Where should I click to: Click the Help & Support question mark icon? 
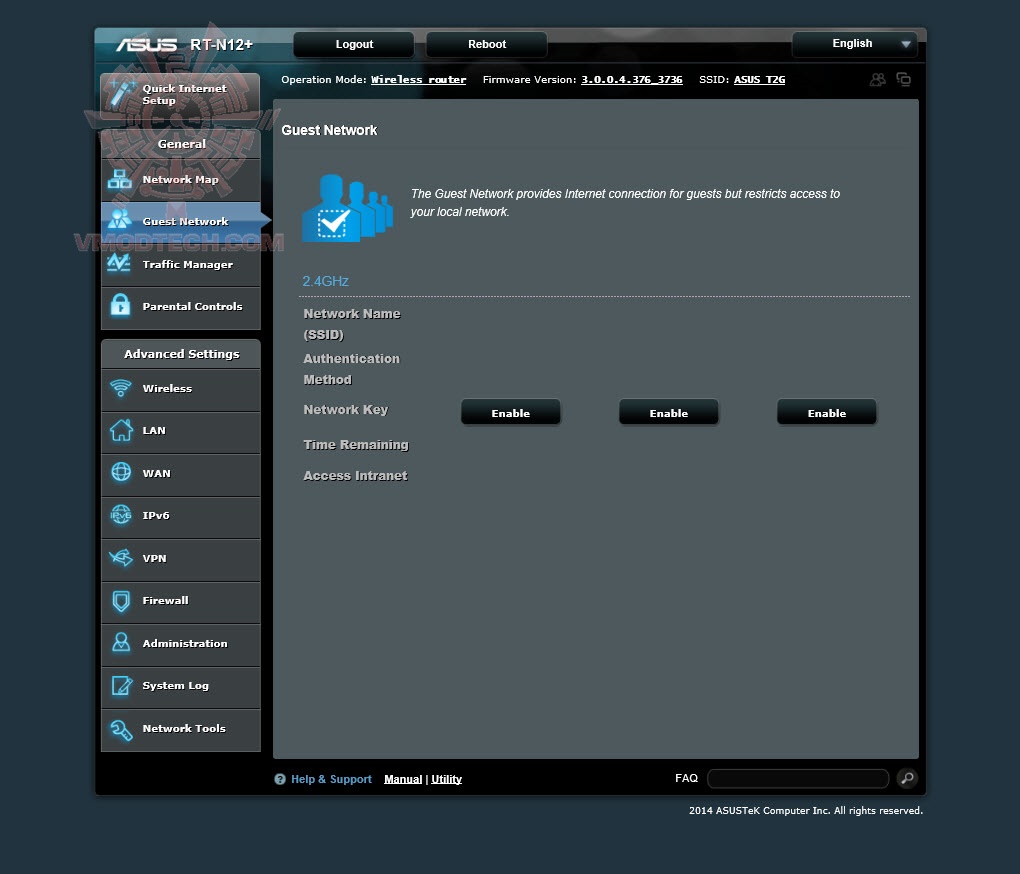tap(280, 779)
